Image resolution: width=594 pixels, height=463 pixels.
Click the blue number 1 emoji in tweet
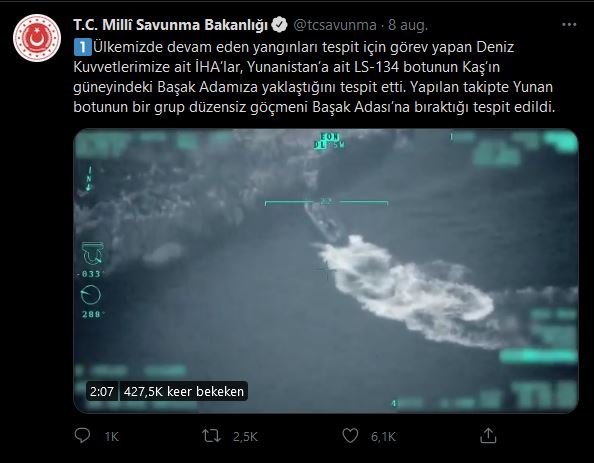pos(82,47)
